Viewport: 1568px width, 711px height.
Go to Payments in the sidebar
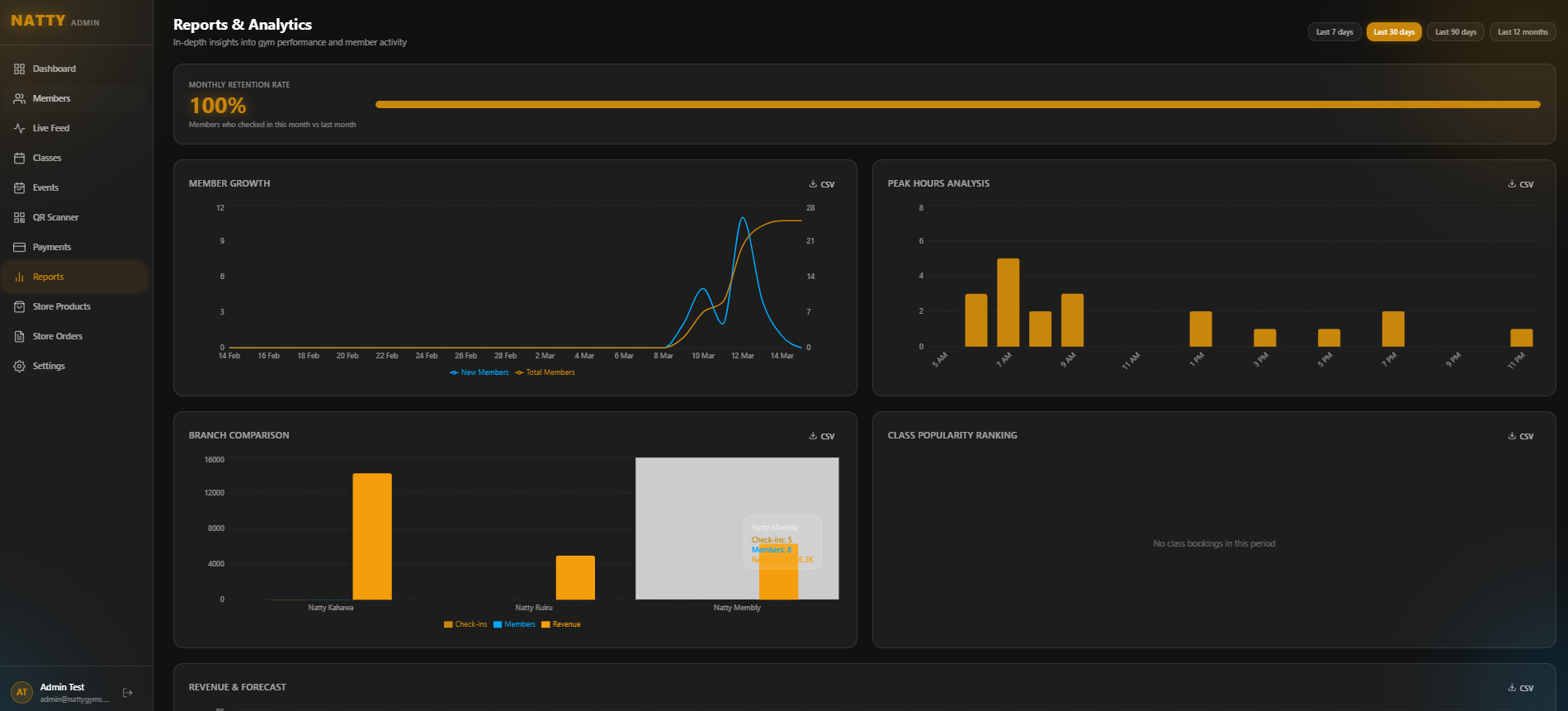(x=51, y=248)
